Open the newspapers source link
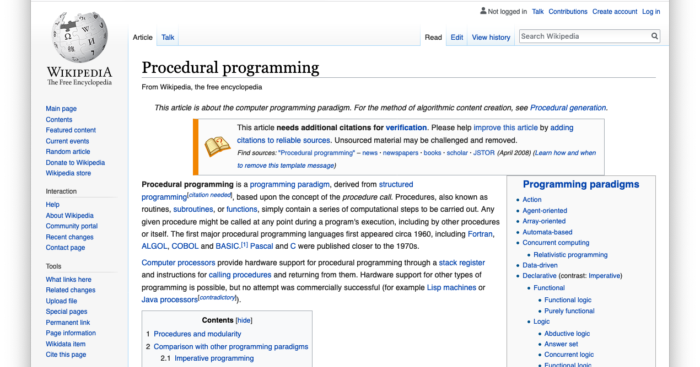700x367 pixels. (x=400, y=153)
